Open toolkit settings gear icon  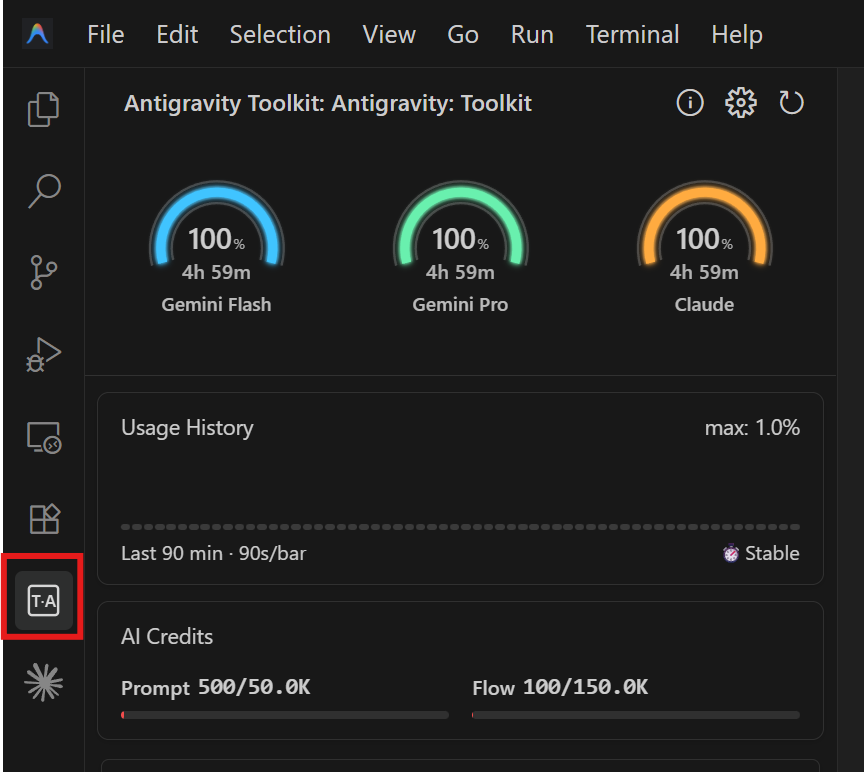click(741, 102)
